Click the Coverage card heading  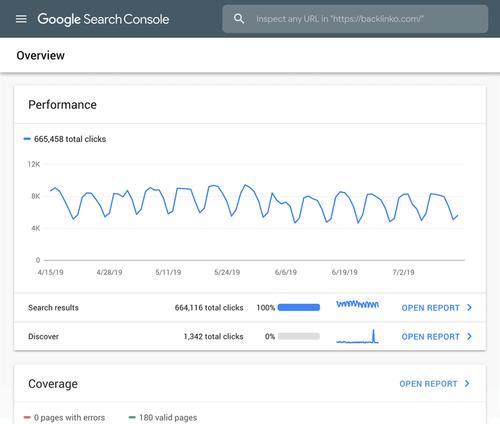(x=53, y=384)
